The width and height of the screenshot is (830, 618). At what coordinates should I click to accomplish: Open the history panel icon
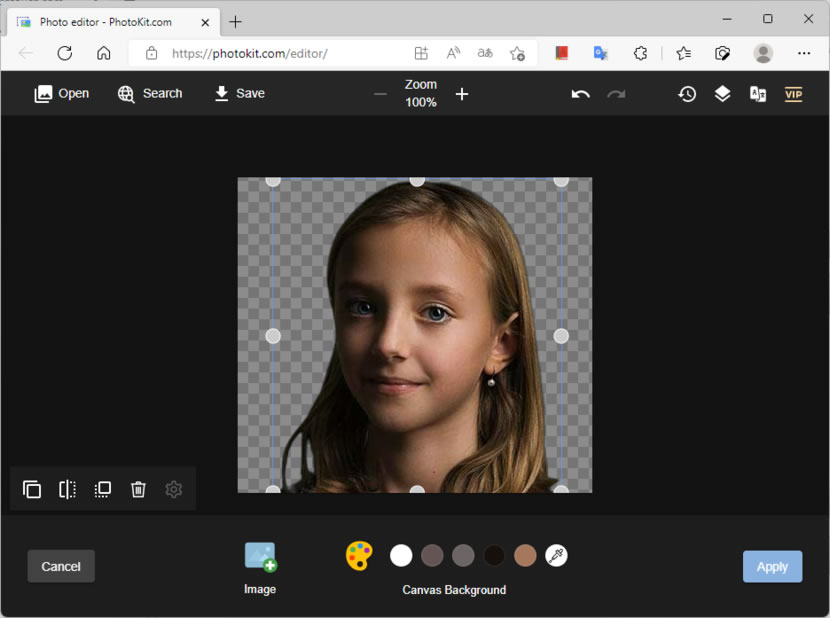coord(687,94)
